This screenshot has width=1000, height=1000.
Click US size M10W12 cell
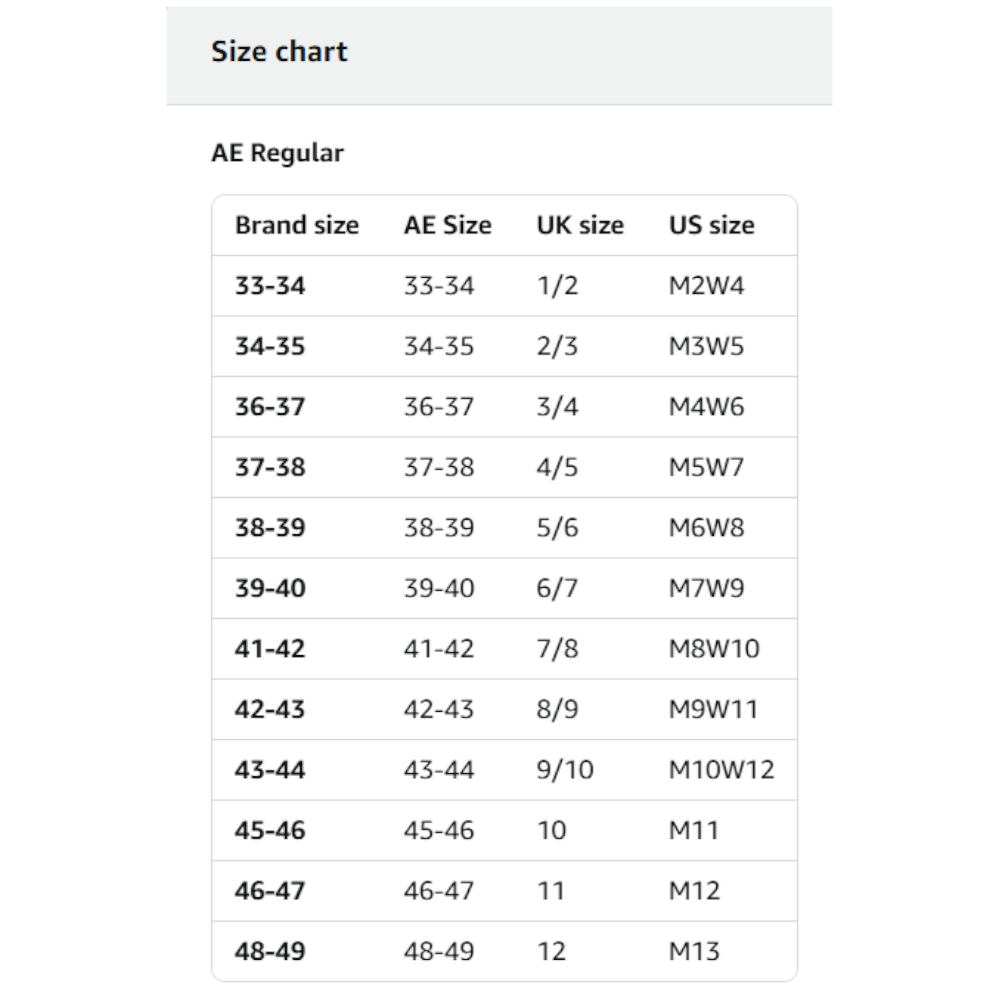pos(721,770)
